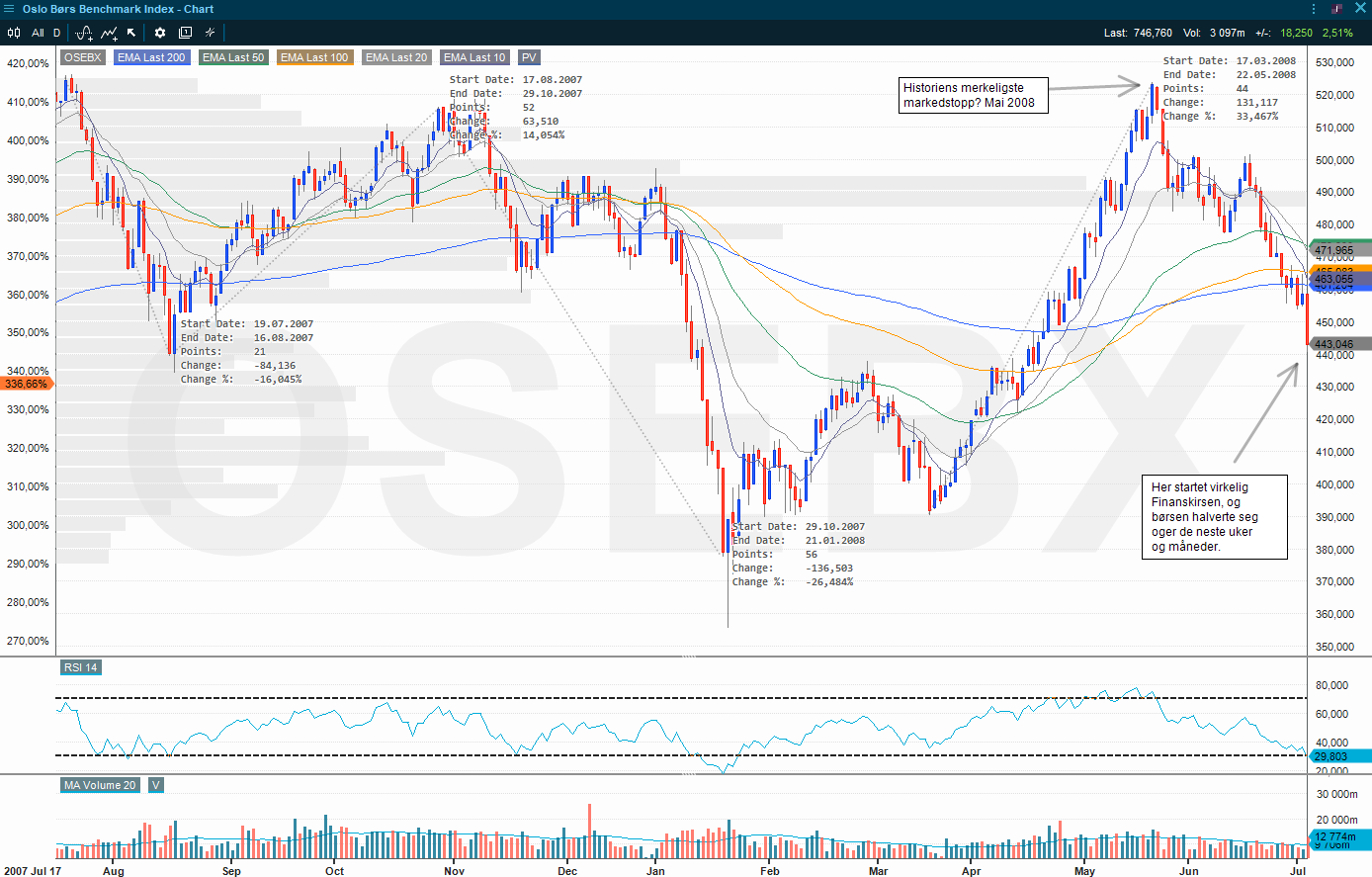This screenshot has height=877, width=1372.
Task: Click the blue price marker 463,055
Action: (1340, 280)
